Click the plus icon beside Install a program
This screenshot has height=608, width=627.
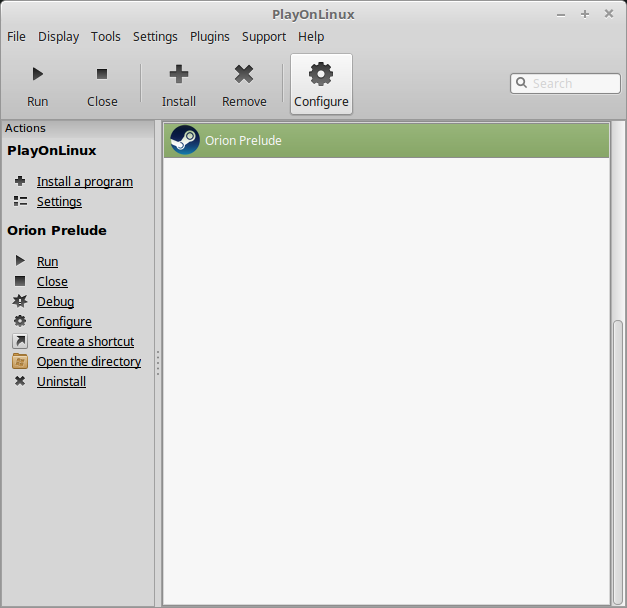[20, 181]
